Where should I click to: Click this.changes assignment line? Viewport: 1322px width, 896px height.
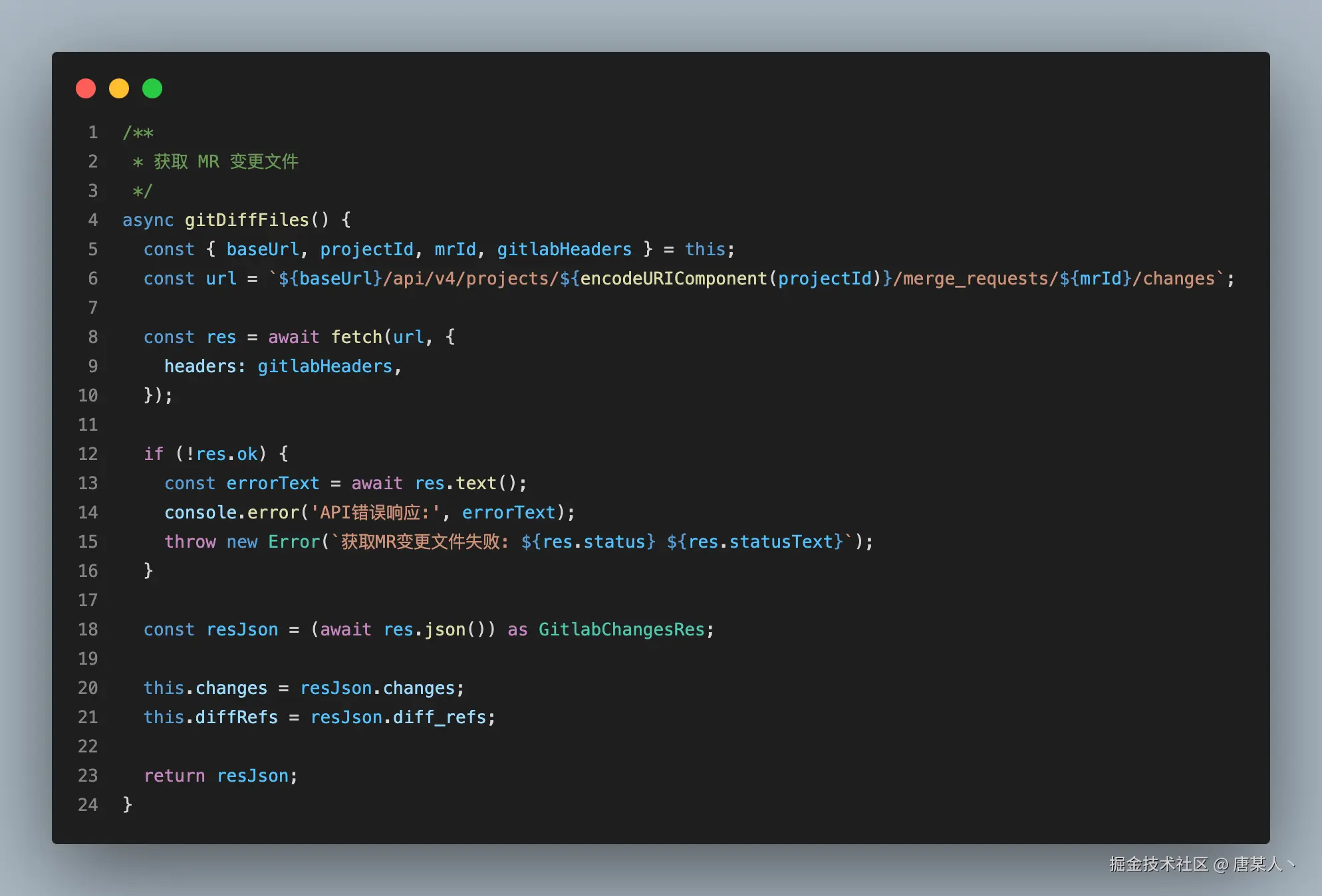303,688
